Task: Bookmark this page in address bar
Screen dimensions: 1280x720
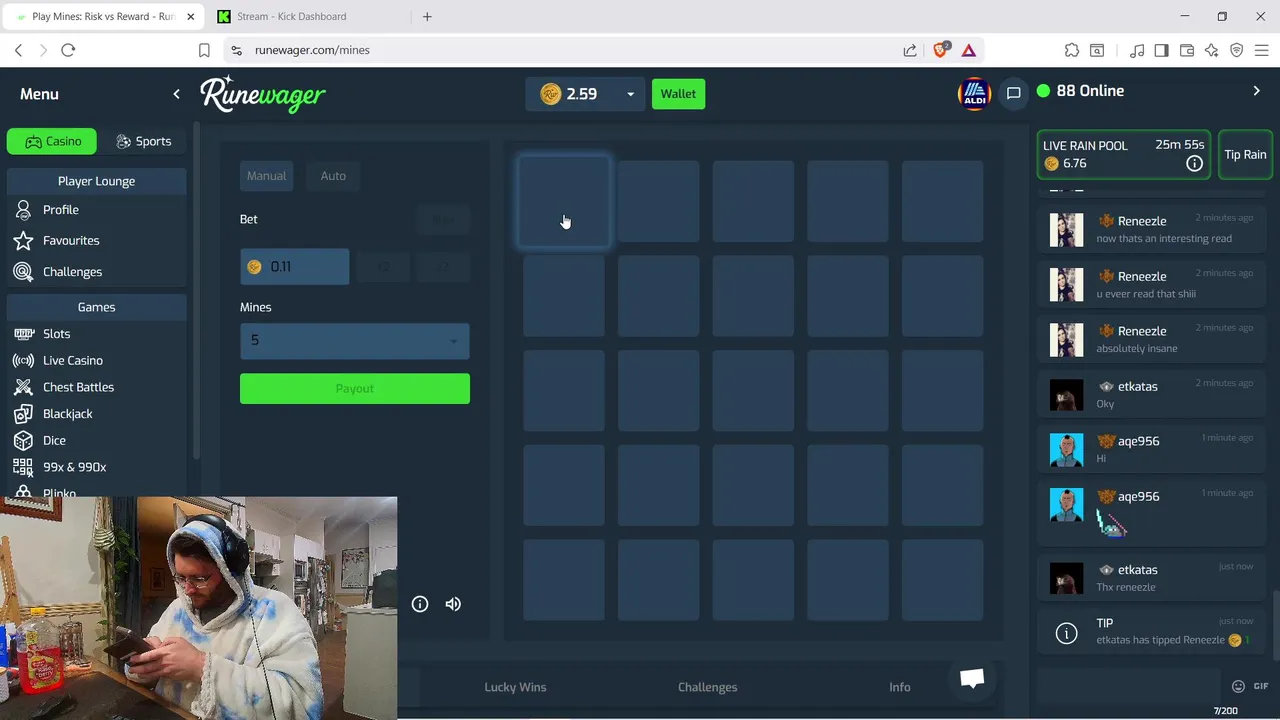Action: tap(204, 50)
